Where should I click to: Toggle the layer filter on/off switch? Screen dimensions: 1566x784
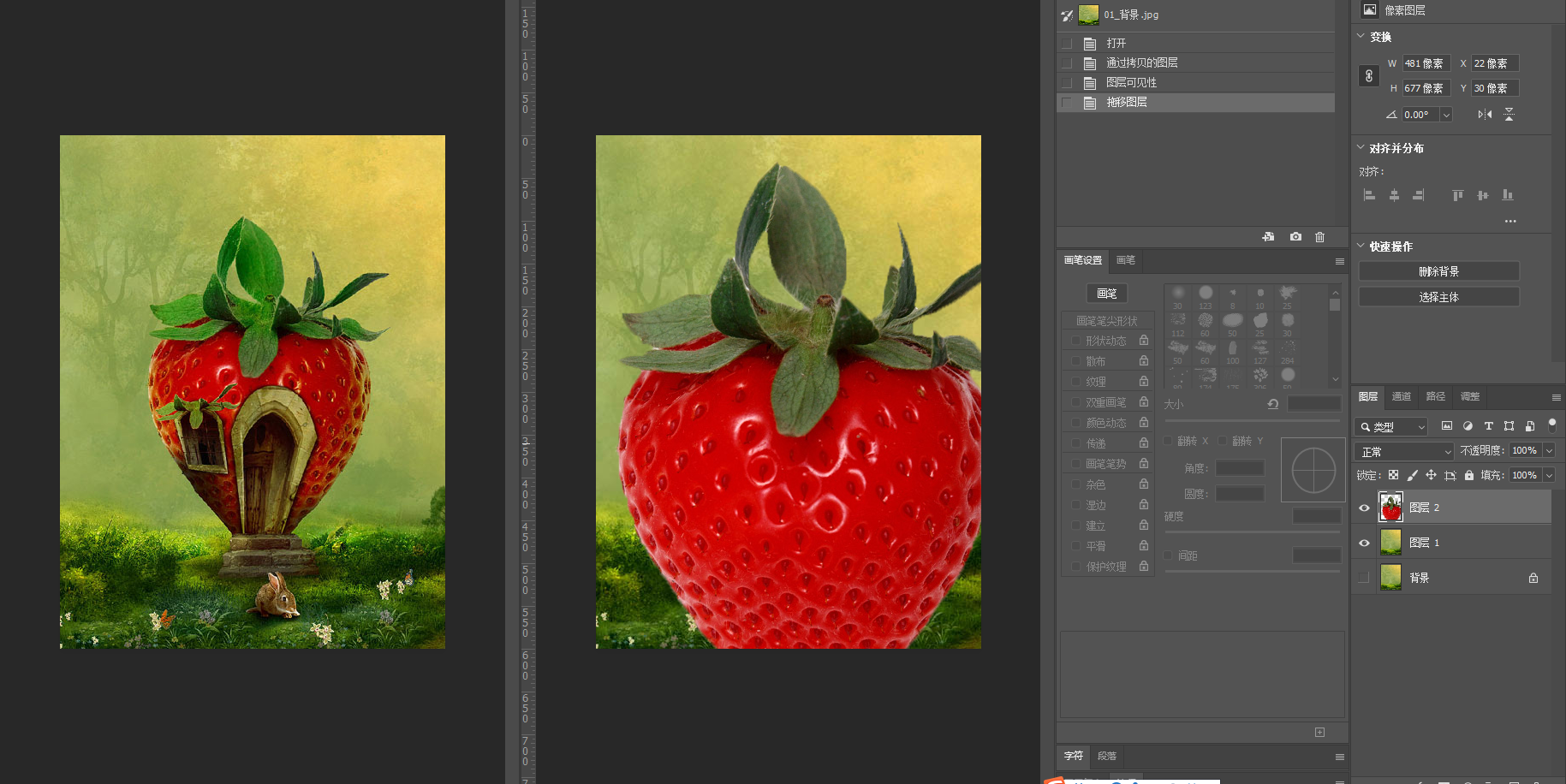(1551, 425)
